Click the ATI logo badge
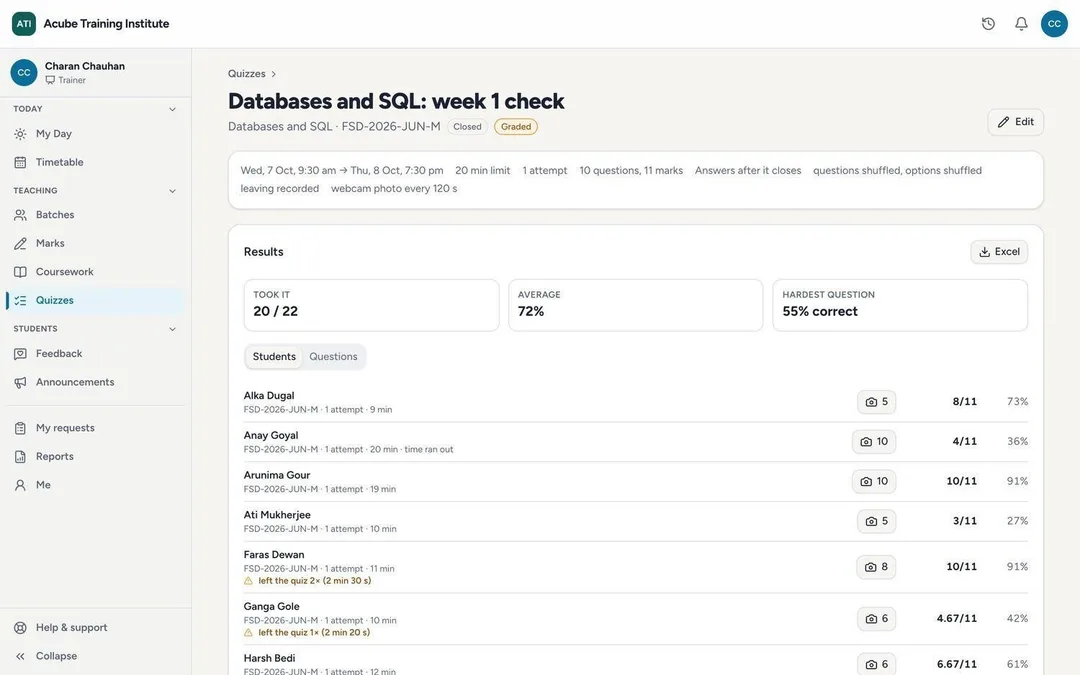 (24, 23)
